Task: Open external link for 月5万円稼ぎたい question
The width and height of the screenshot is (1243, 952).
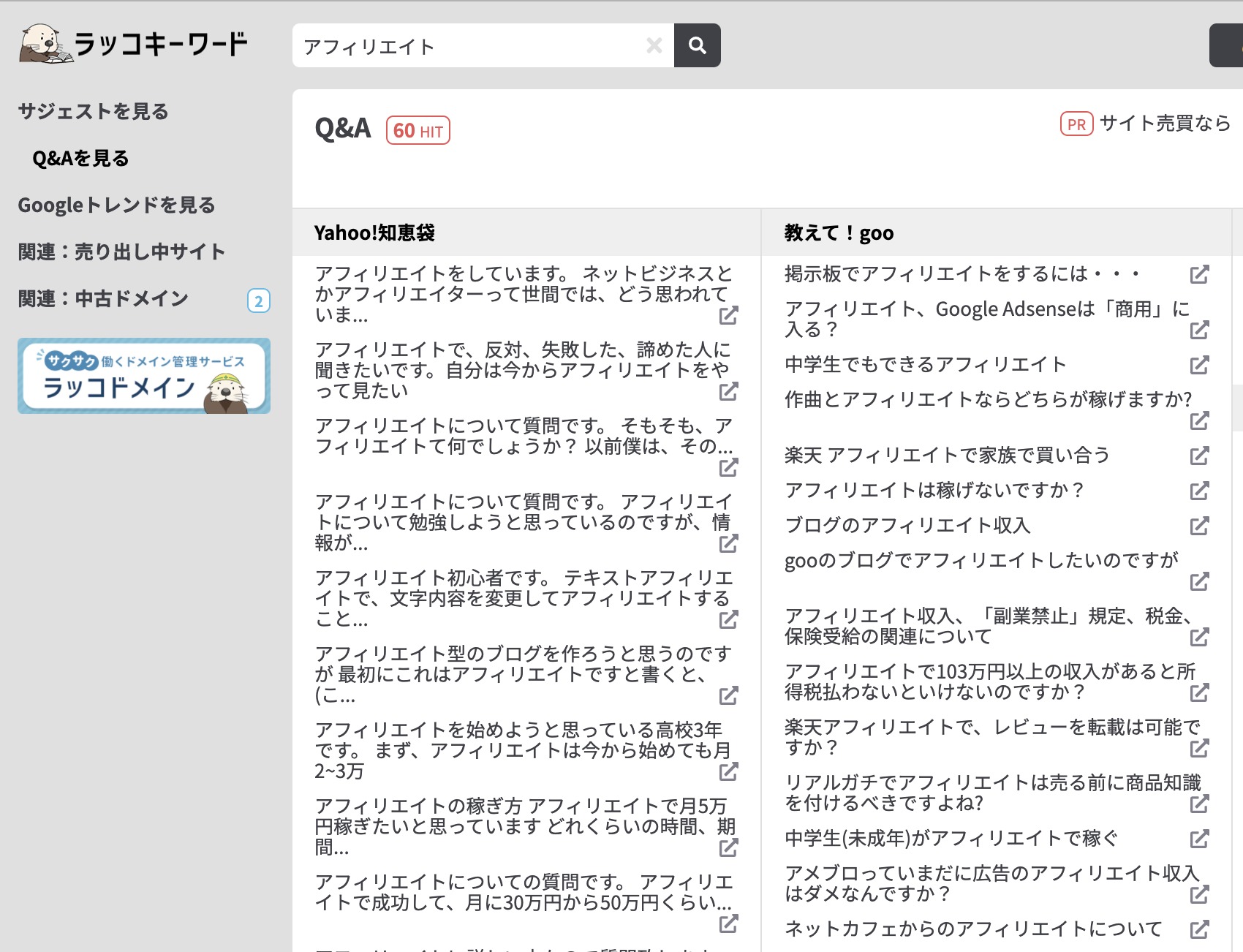Action: tap(728, 847)
